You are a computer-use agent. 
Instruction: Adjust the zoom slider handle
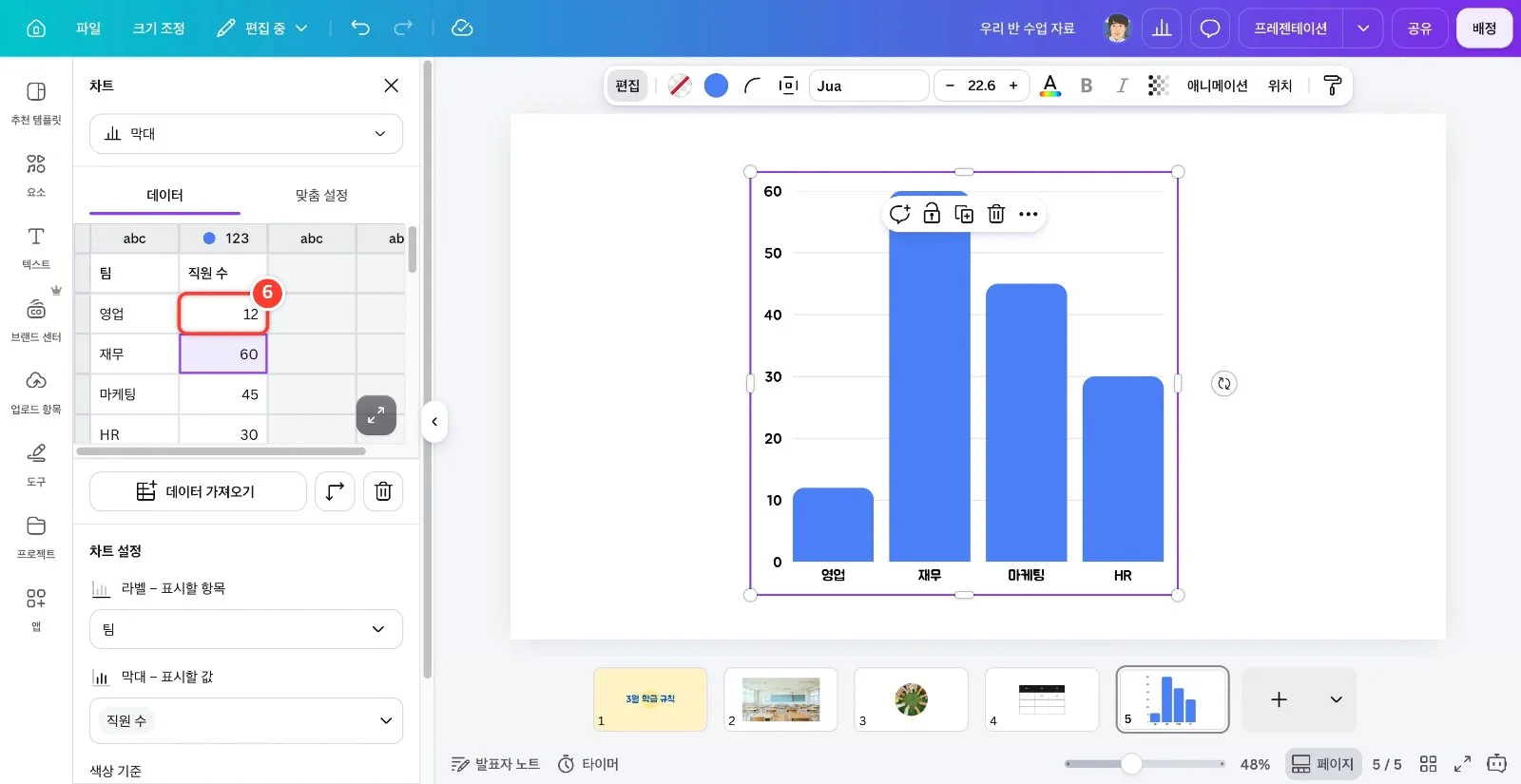point(1131,763)
